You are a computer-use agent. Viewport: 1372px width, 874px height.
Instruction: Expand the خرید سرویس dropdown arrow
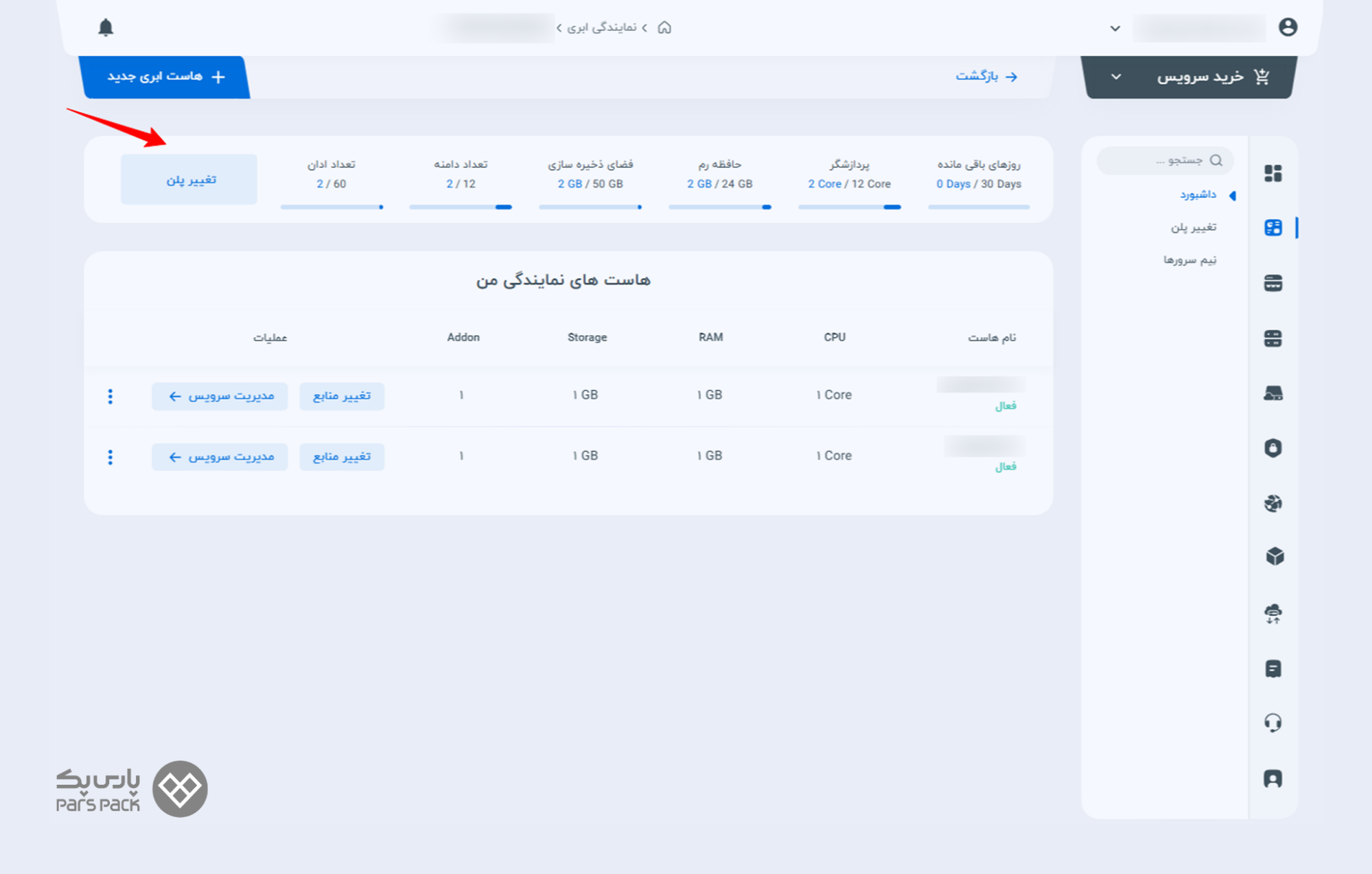(x=1116, y=77)
